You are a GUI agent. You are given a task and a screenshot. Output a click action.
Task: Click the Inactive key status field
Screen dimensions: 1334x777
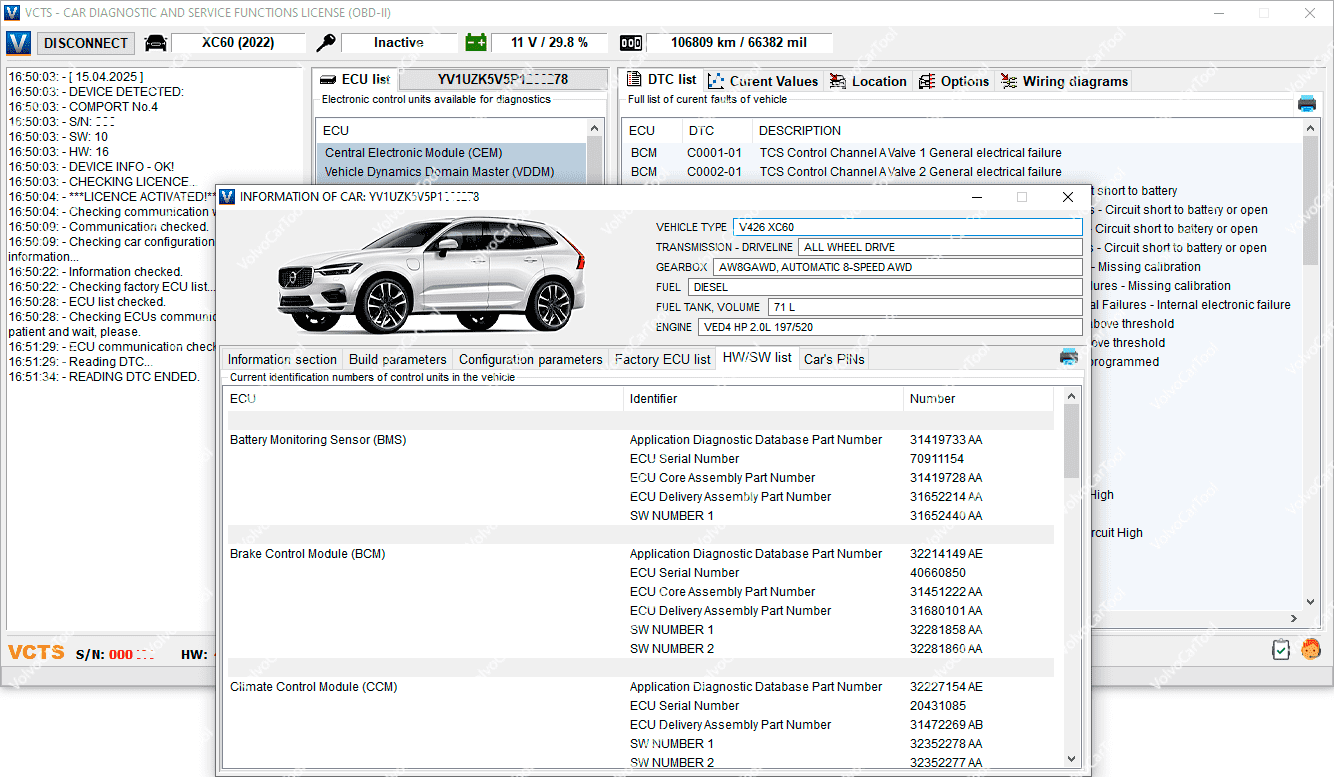[x=399, y=43]
